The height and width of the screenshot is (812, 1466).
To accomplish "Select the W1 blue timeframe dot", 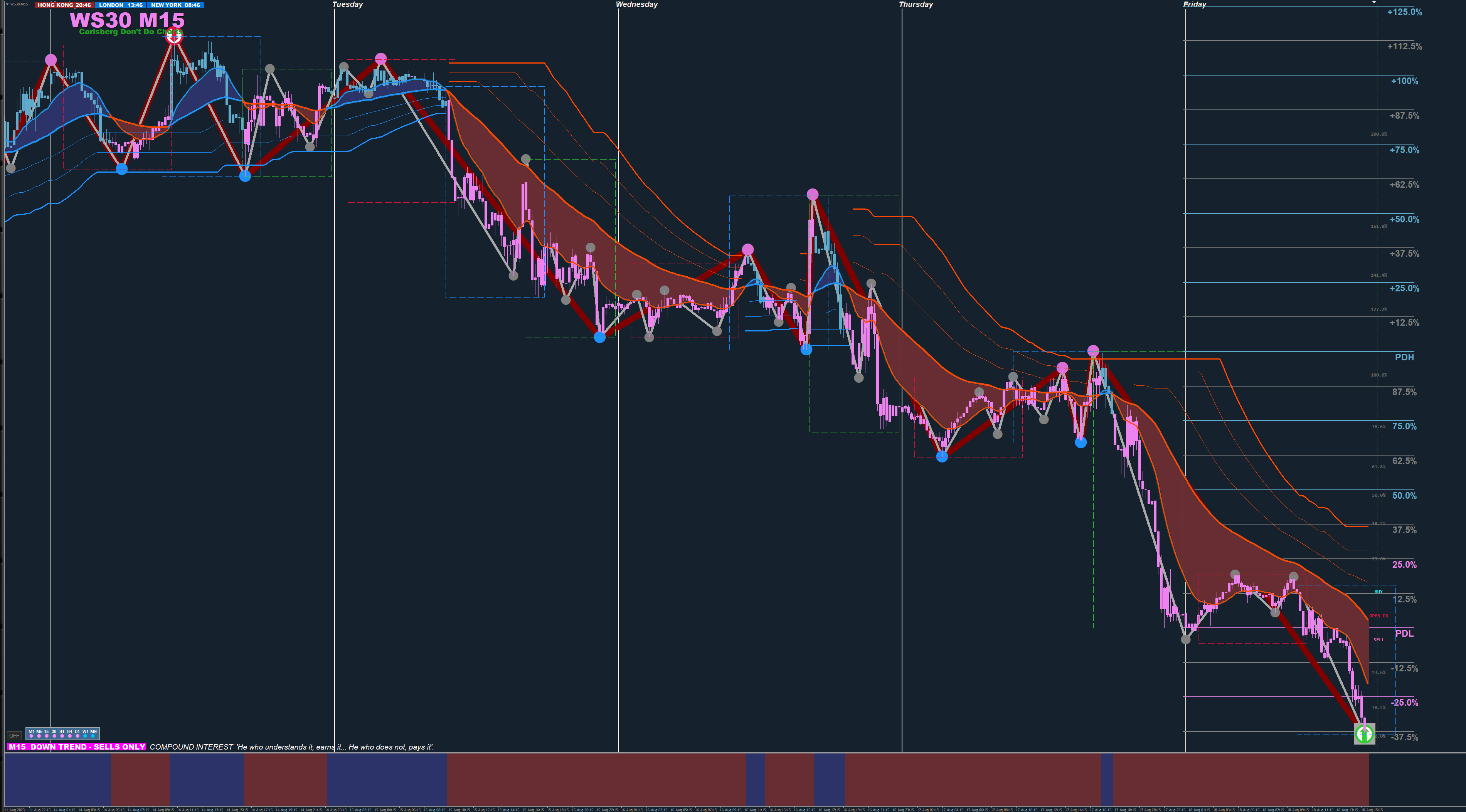I will coord(85,736).
